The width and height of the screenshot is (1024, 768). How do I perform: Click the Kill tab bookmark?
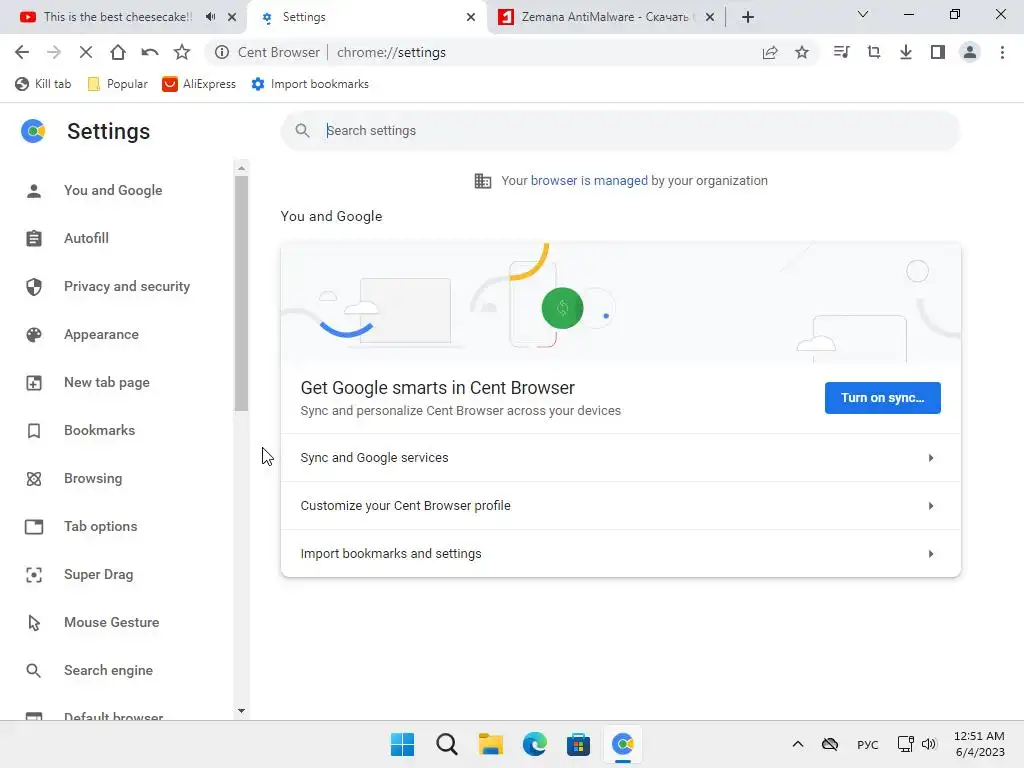pyautogui.click(x=43, y=84)
